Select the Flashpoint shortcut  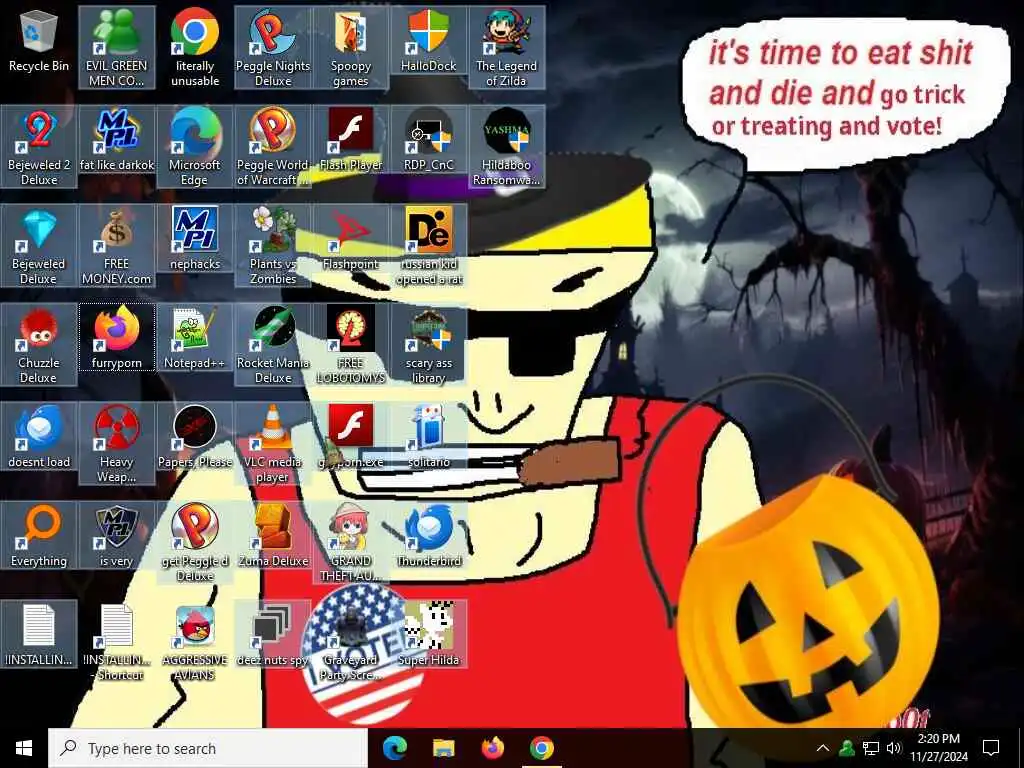[x=351, y=239]
